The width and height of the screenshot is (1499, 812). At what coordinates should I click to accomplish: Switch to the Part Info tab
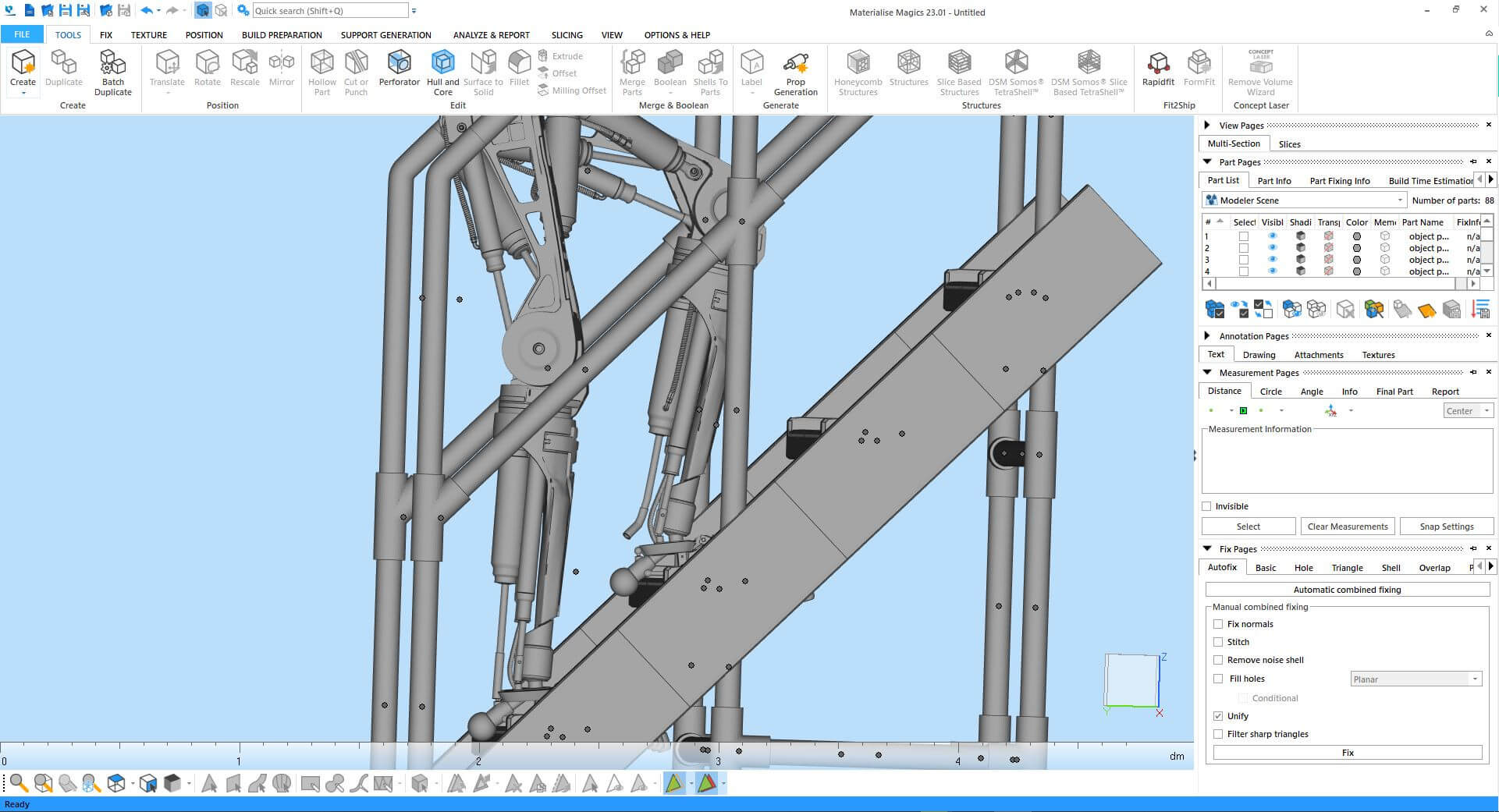1273,181
